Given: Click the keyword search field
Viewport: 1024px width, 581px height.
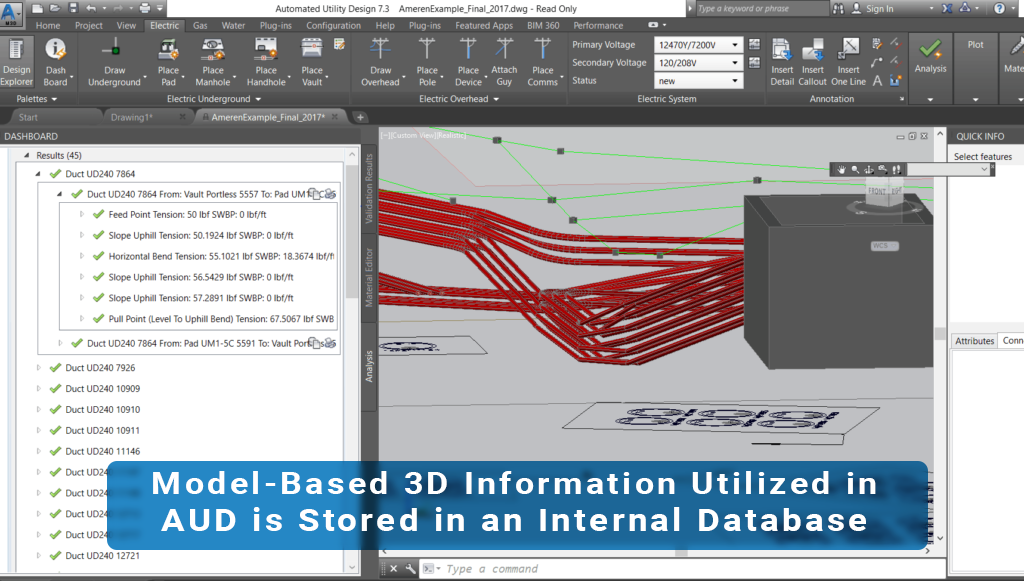Looking at the screenshot, I should pos(761,8).
